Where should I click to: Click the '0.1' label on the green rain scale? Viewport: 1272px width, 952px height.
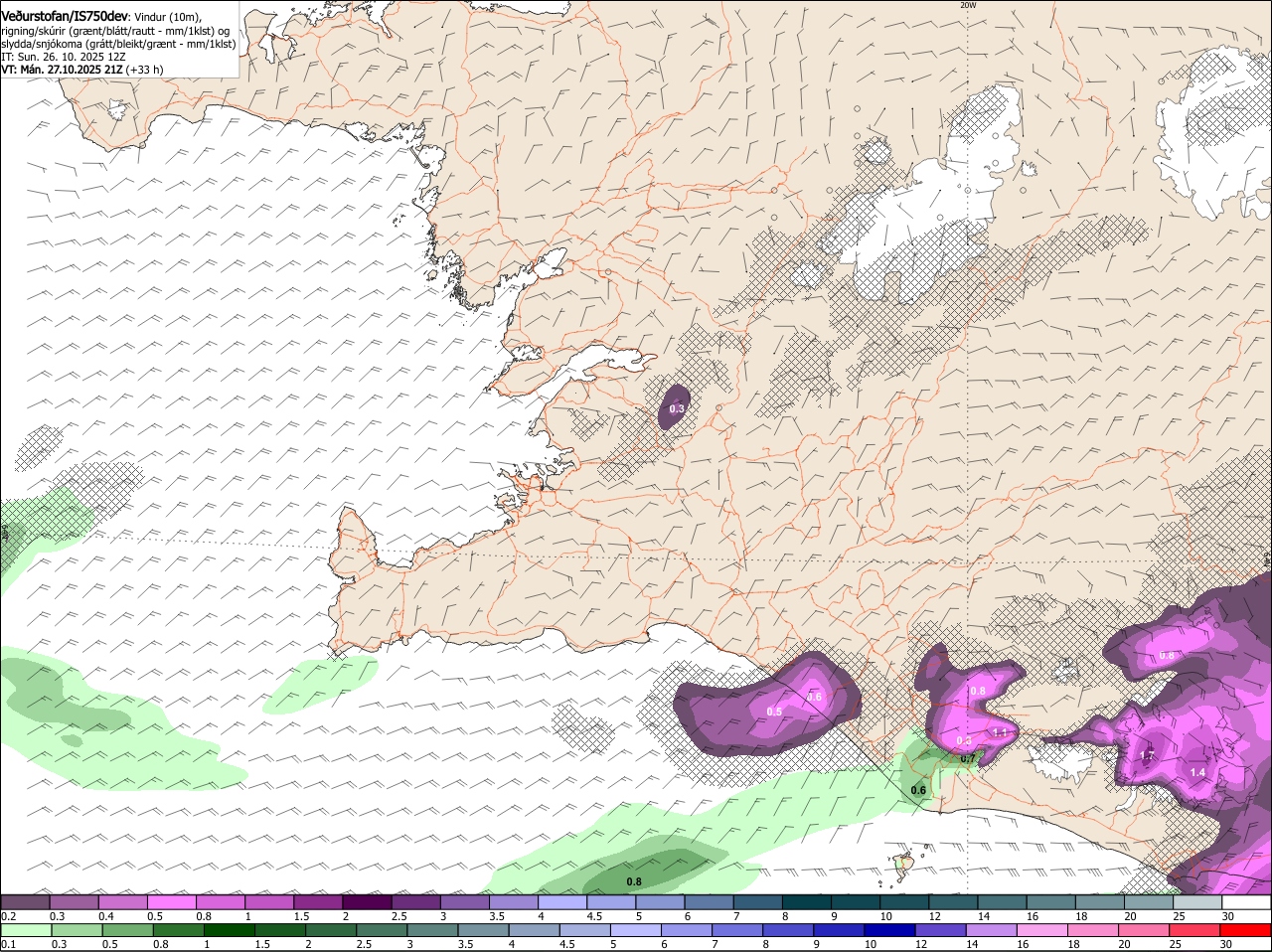click(8, 943)
